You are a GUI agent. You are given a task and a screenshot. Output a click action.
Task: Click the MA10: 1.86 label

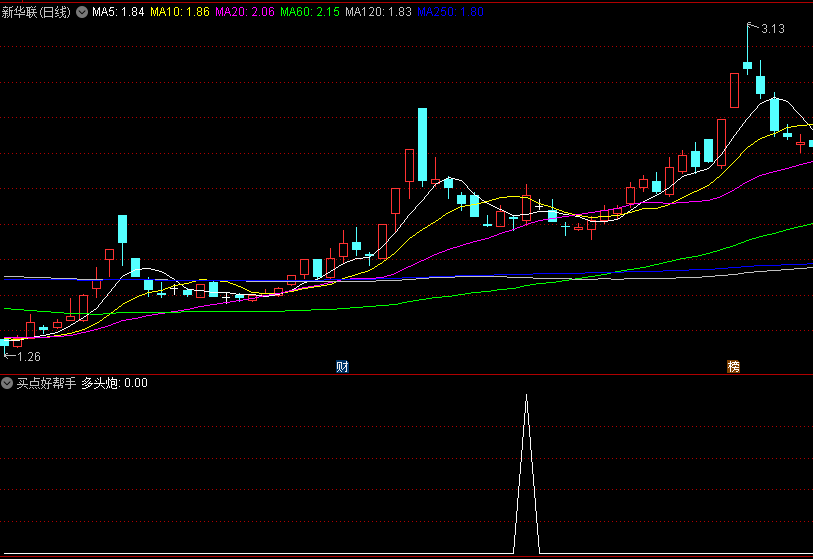tap(180, 12)
